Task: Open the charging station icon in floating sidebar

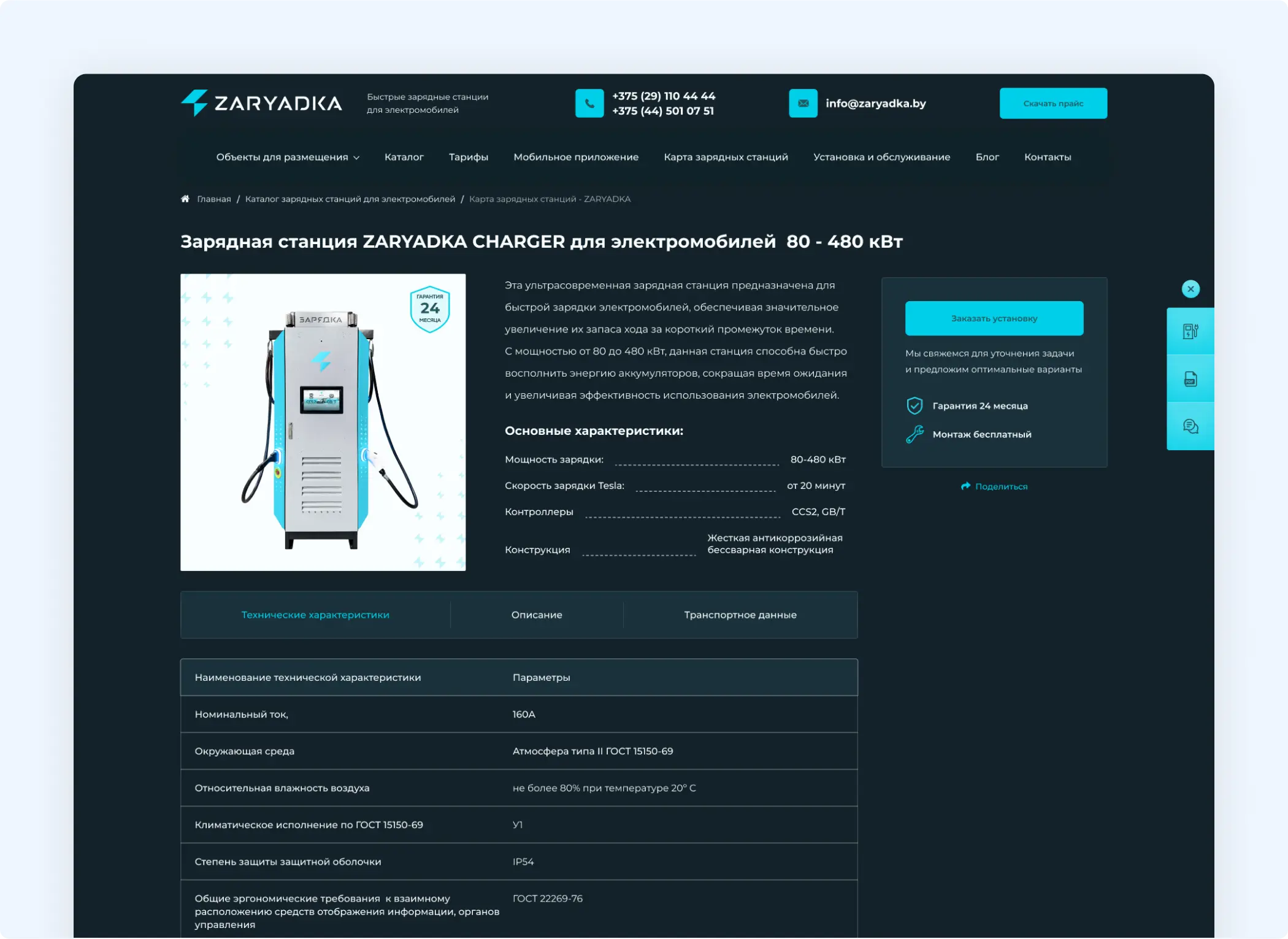Action: (1189, 331)
